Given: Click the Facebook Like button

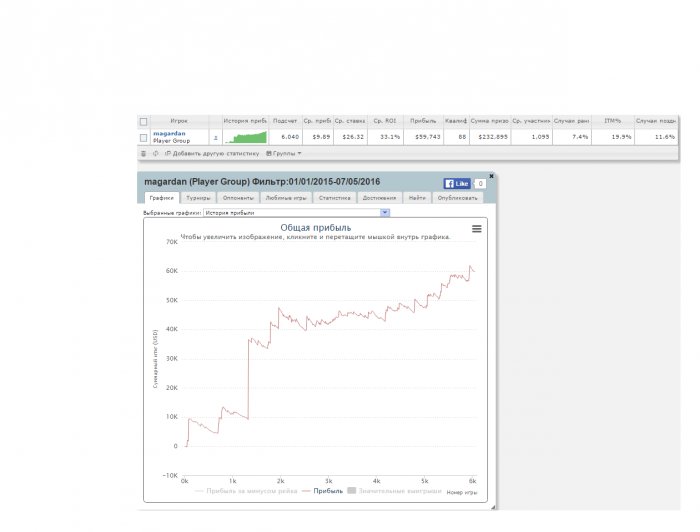Looking at the screenshot, I should pyautogui.click(x=457, y=183).
